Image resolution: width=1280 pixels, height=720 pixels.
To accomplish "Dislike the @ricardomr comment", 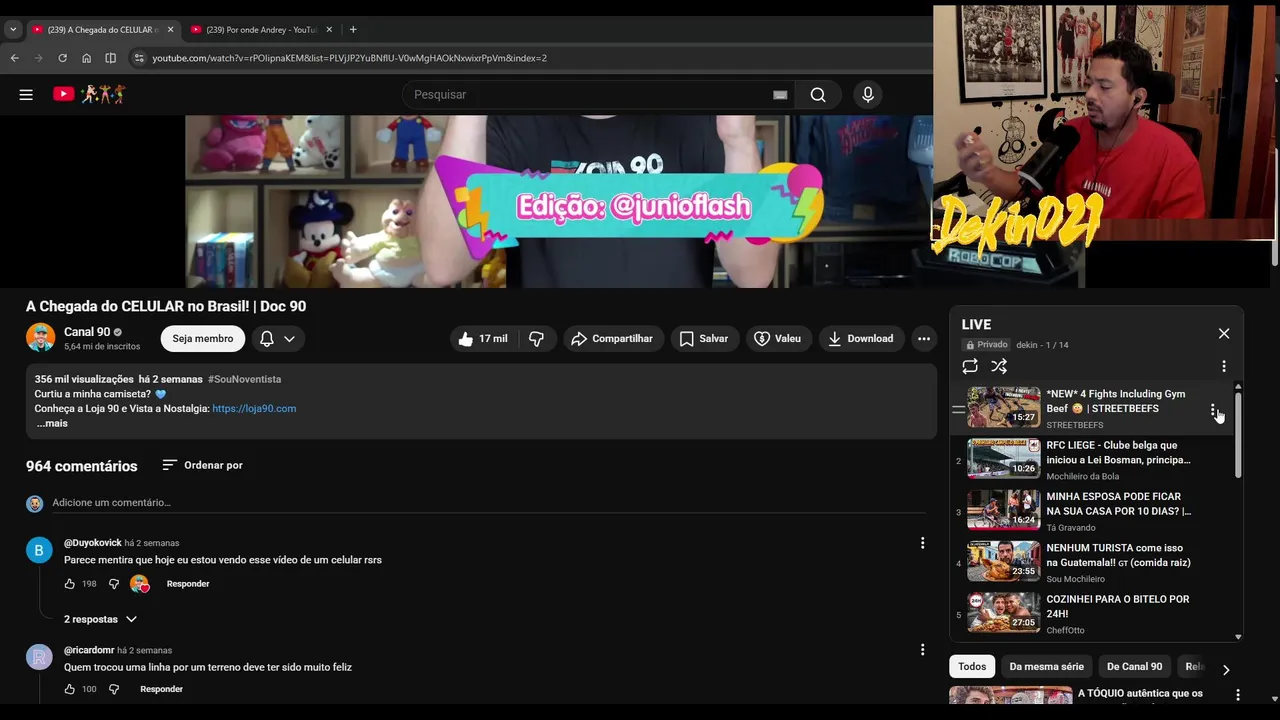I will pyautogui.click(x=114, y=689).
